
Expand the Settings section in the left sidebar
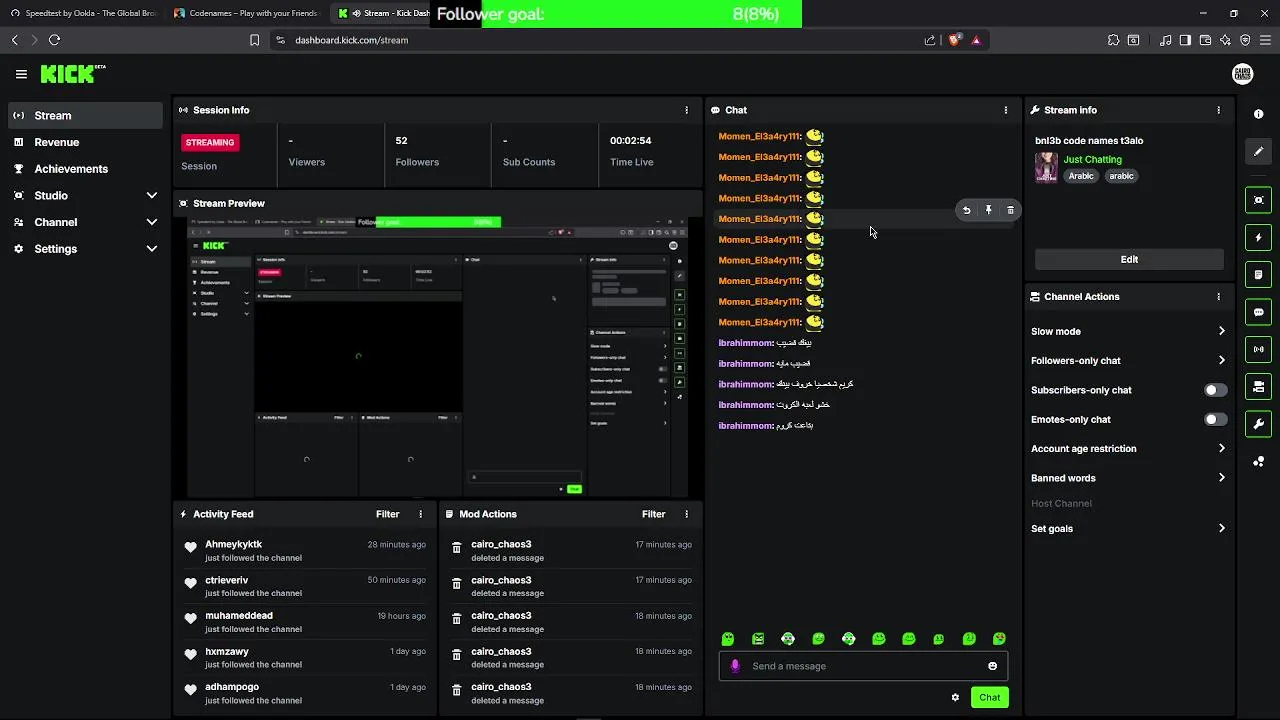point(152,249)
